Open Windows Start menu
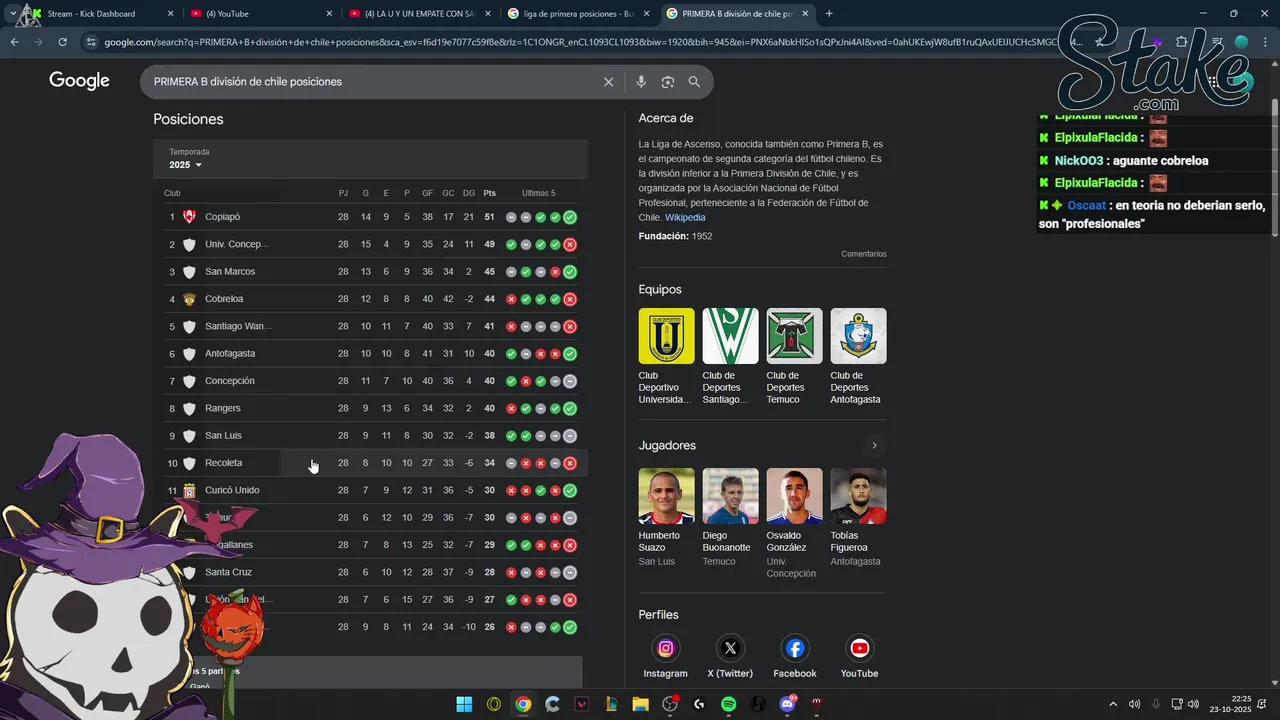Viewport: 1280px width, 720px height. click(464, 704)
